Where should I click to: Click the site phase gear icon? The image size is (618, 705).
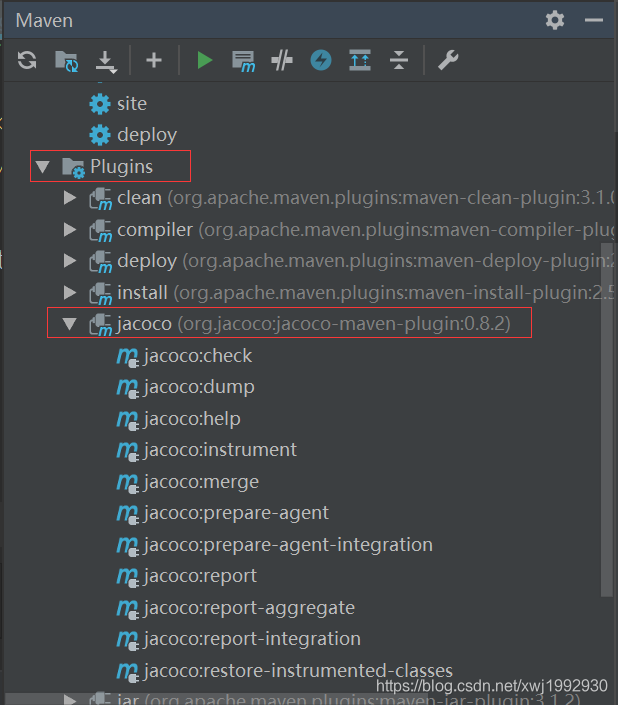[100, 104]
